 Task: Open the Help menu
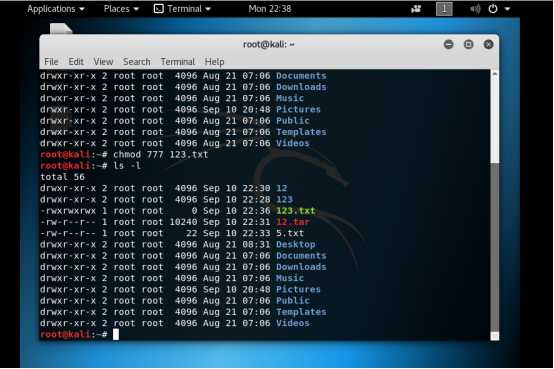tap(214, 62)
